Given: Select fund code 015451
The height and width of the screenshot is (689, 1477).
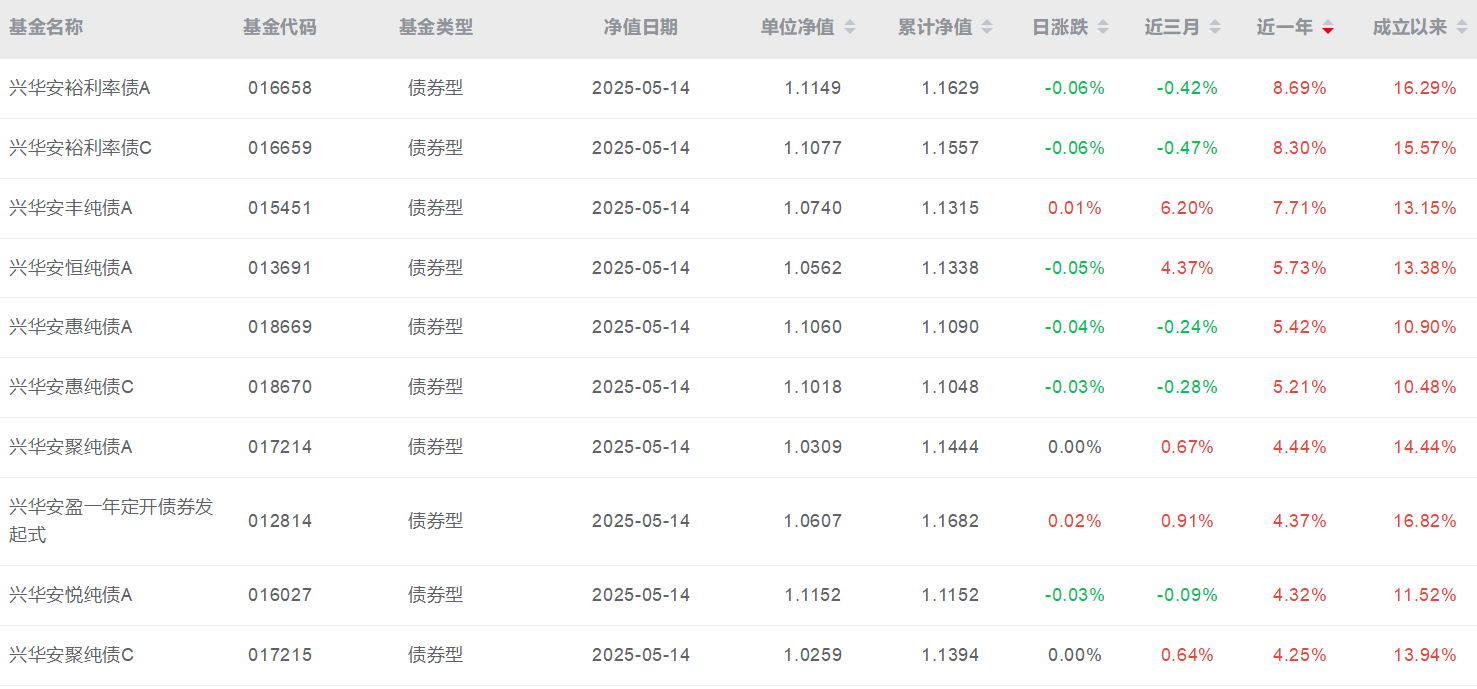Looking at the screenshot, I should [x=280, y=208].
